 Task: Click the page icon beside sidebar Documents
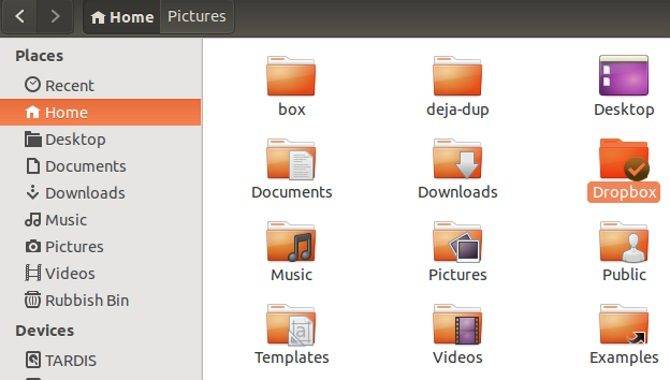click(x=33, y=166)
